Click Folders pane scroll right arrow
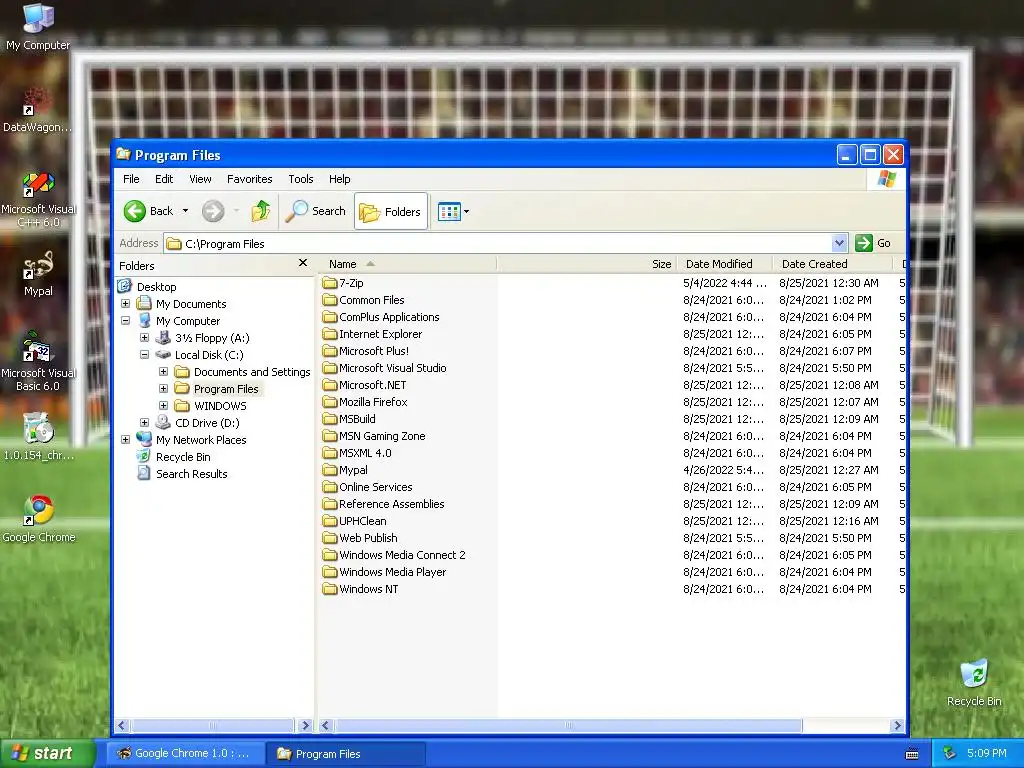The image size is (1024, 768). pos(304,726)
